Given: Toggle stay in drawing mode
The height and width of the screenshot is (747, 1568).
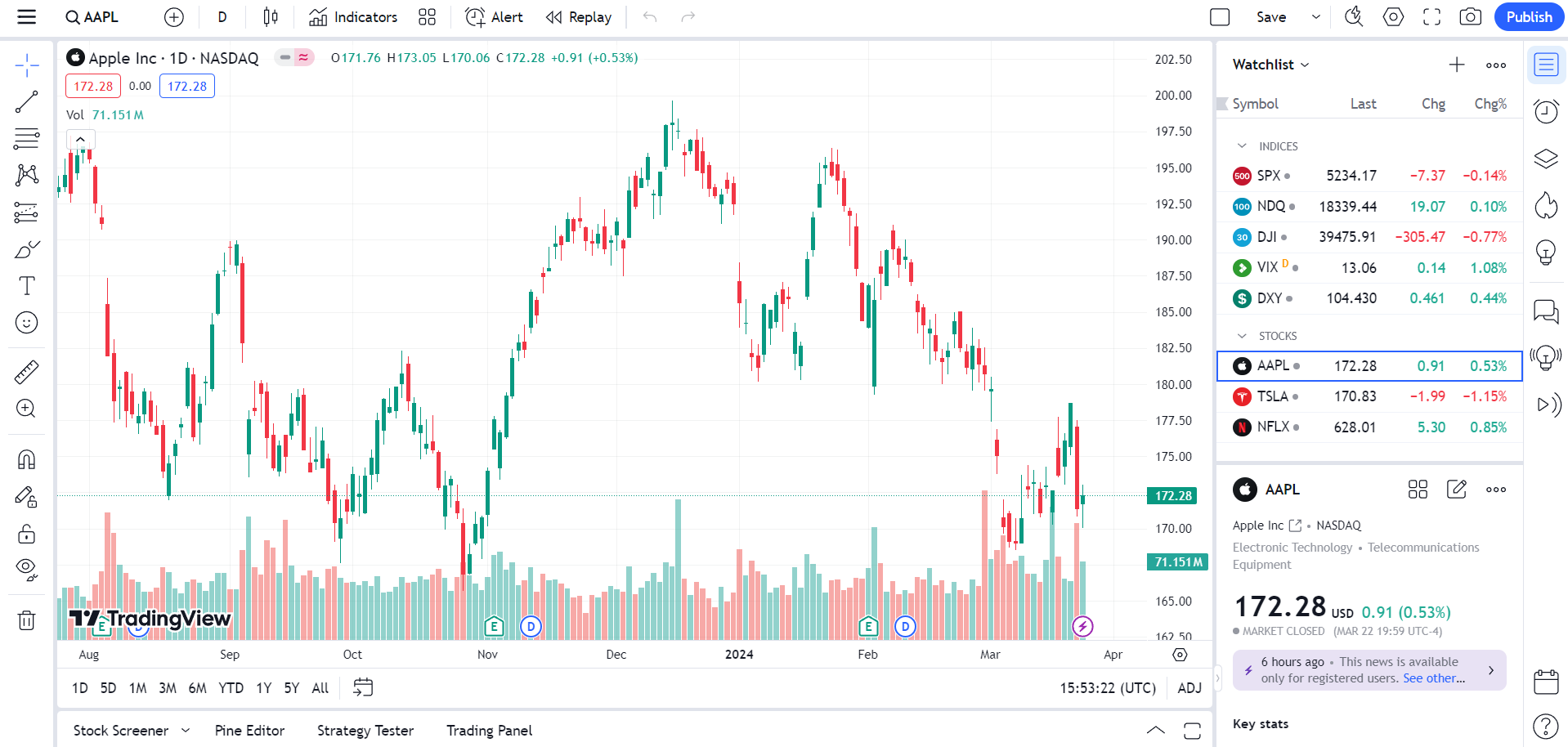Looking at the screenshot, I should coord(27,497).
